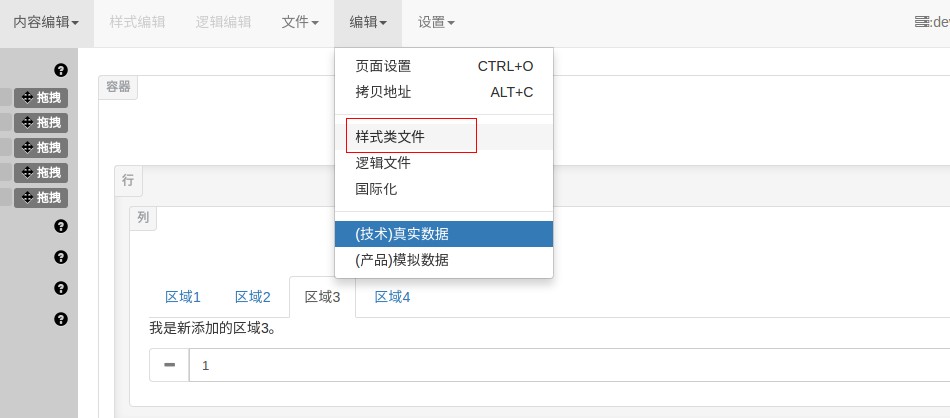Screen dimensions: 950x418
Task: Switch to the 区域1 tab
Action: [x=183, y=297]
